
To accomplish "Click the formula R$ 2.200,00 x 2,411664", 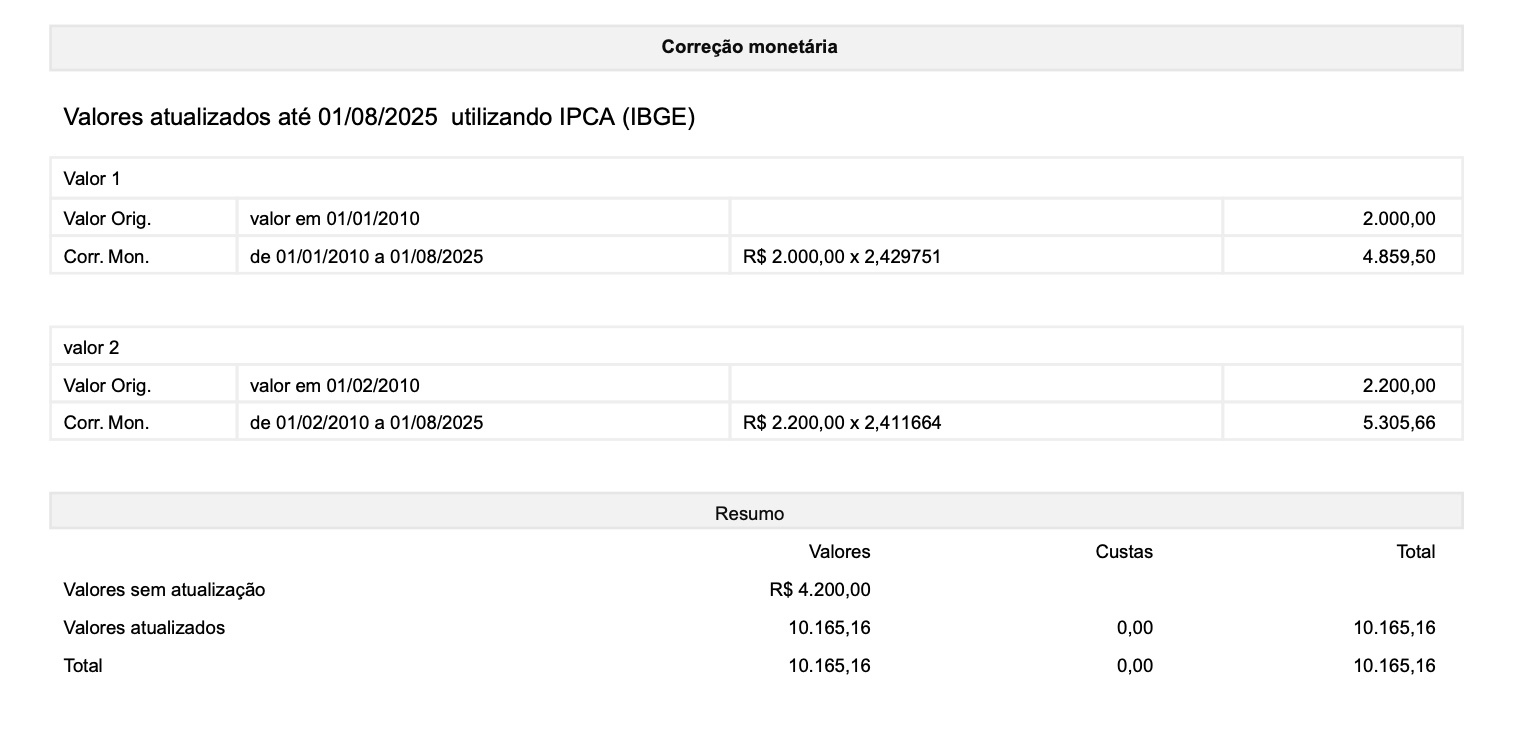I will pos(841,422).
